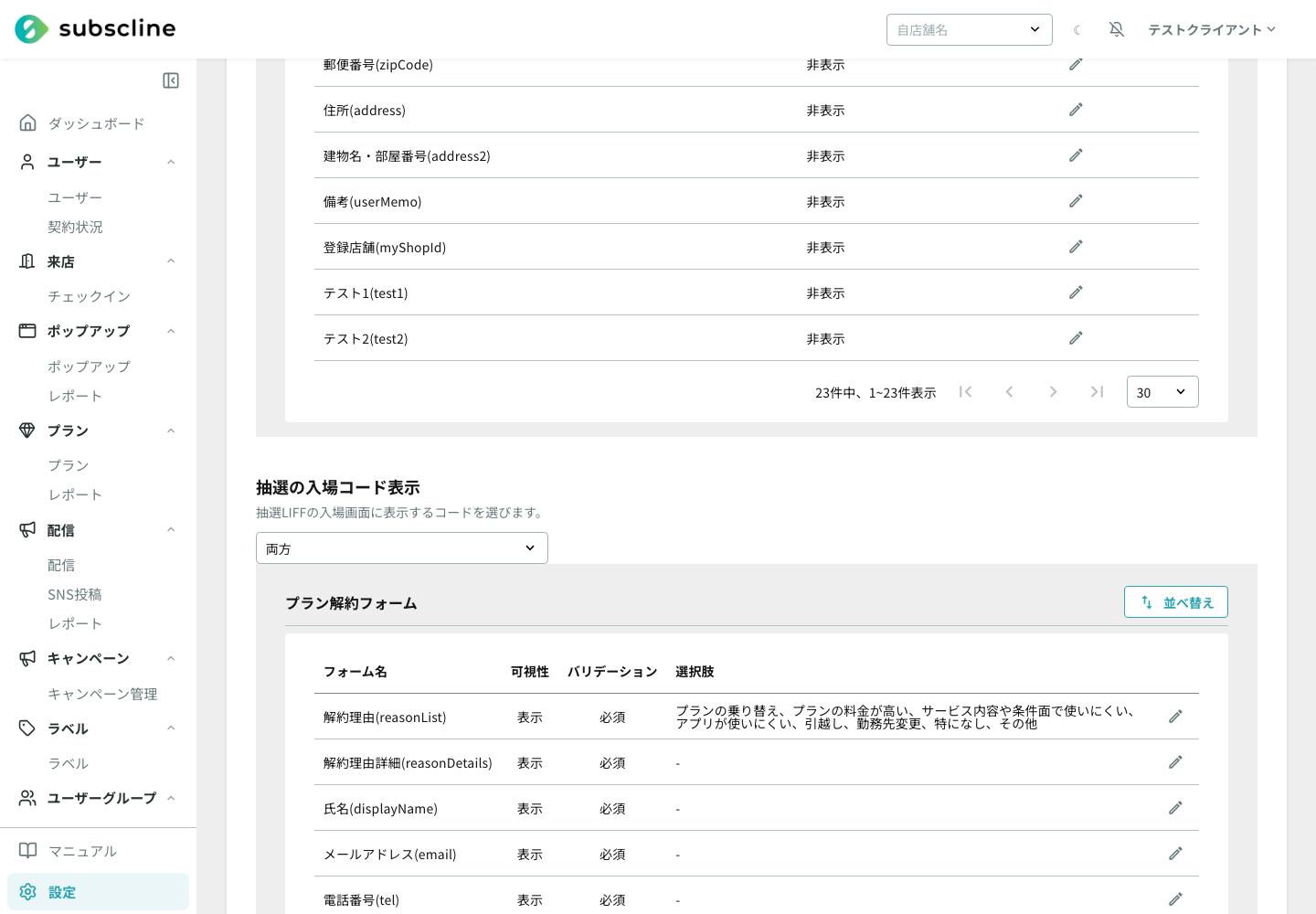Edit the 住所(address) row pencil
The image size is (1316, 914).
(x=1076, y=110)
